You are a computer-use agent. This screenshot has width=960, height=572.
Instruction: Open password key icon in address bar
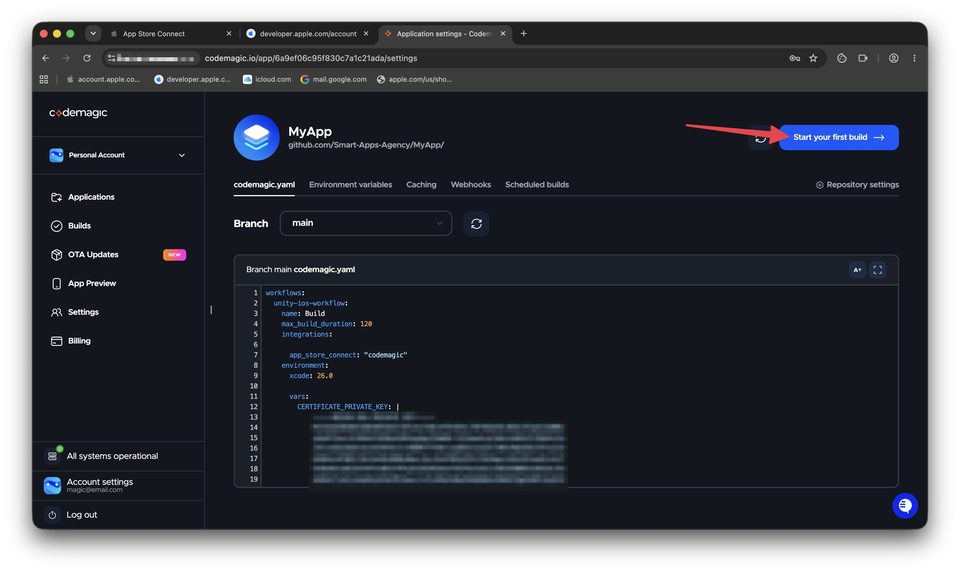(795, 58)
